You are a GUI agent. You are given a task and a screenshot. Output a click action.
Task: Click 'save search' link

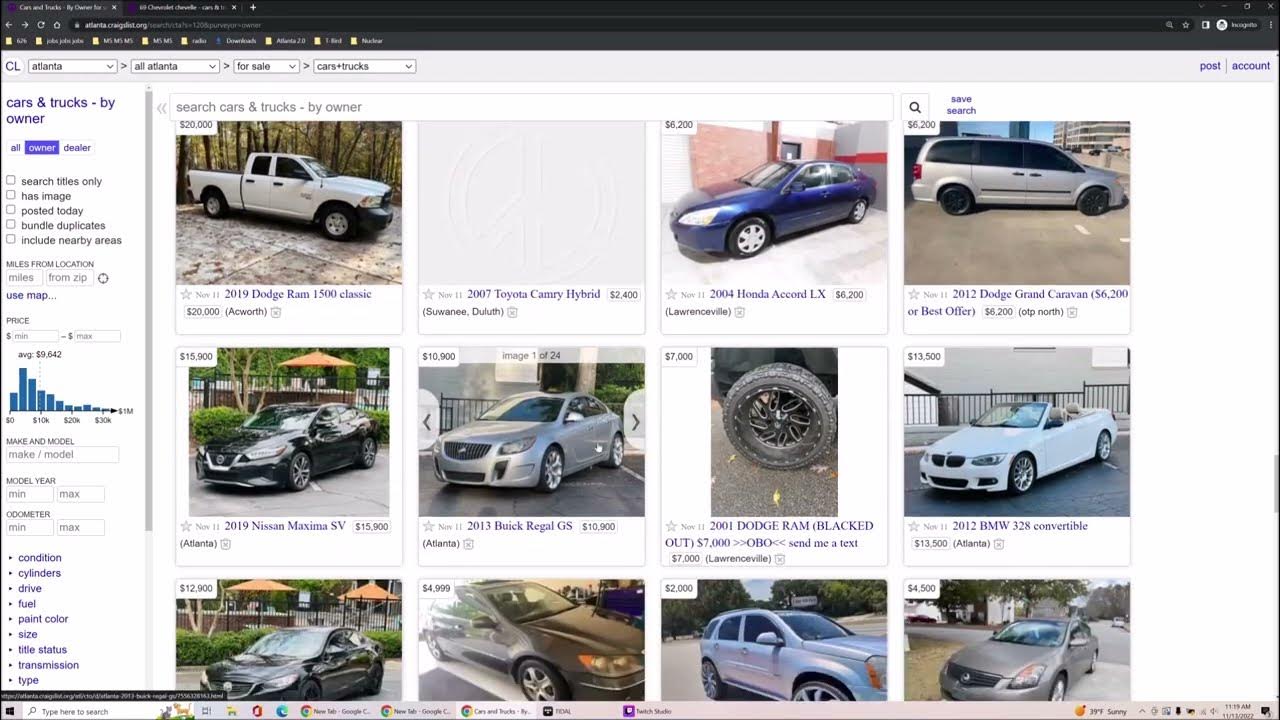click(961, 105)
